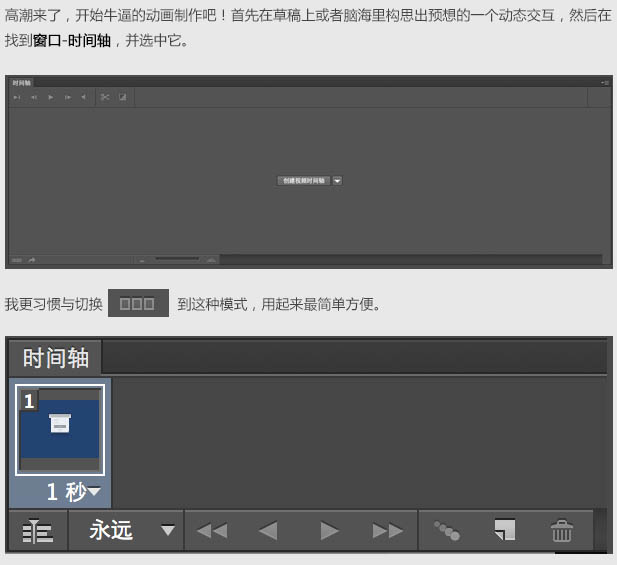Open dropdown arrow next to 创建视频时间轴

pos(337,181)
